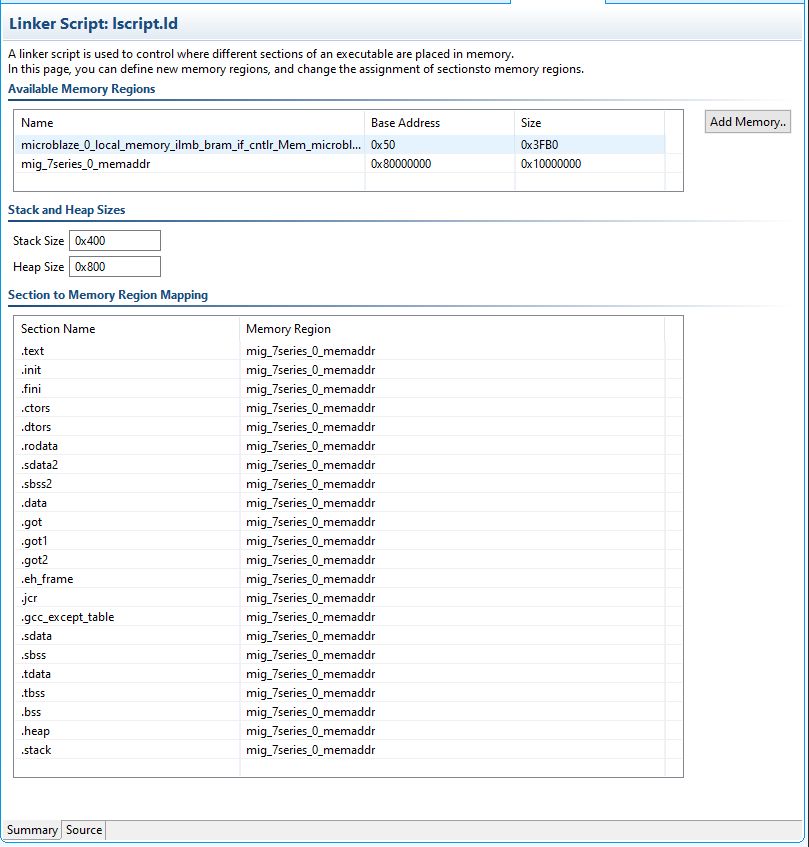The image size is (809, 847).
Task: Click memory region cell of .ctors row
Action: 311,408
